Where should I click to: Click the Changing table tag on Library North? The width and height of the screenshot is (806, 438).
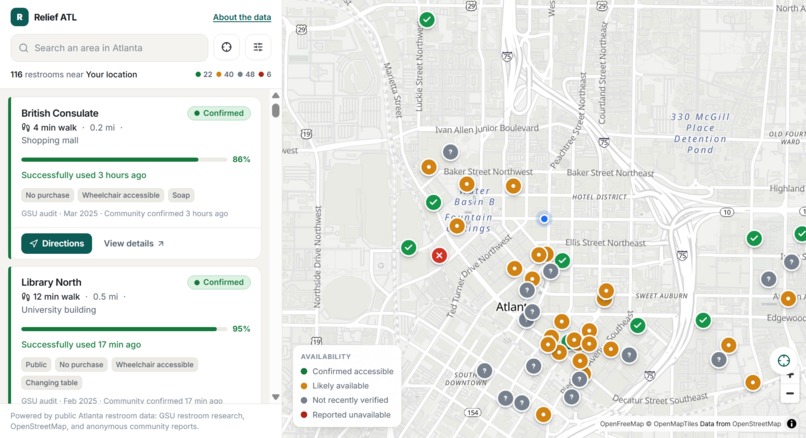[x=51, y=382]
